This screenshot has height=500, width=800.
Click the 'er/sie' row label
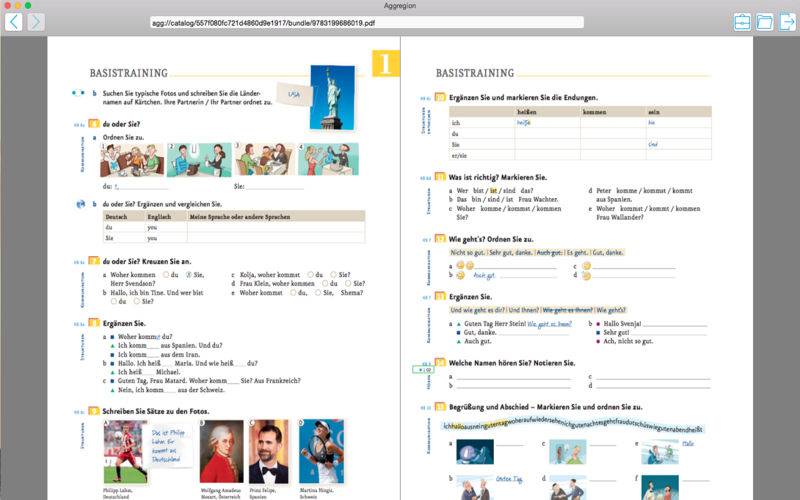459,156
